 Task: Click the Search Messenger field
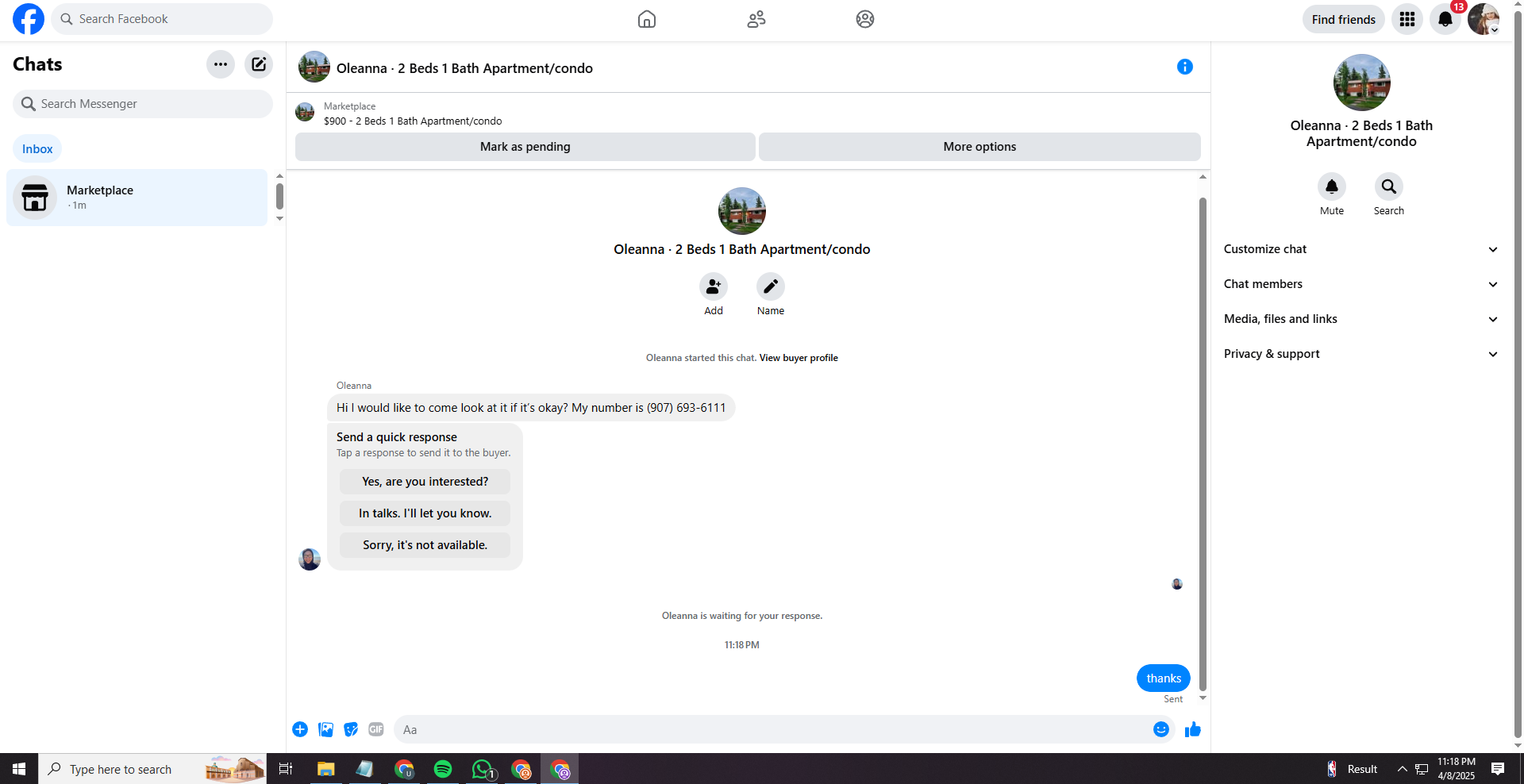click(x=143, y=104)
